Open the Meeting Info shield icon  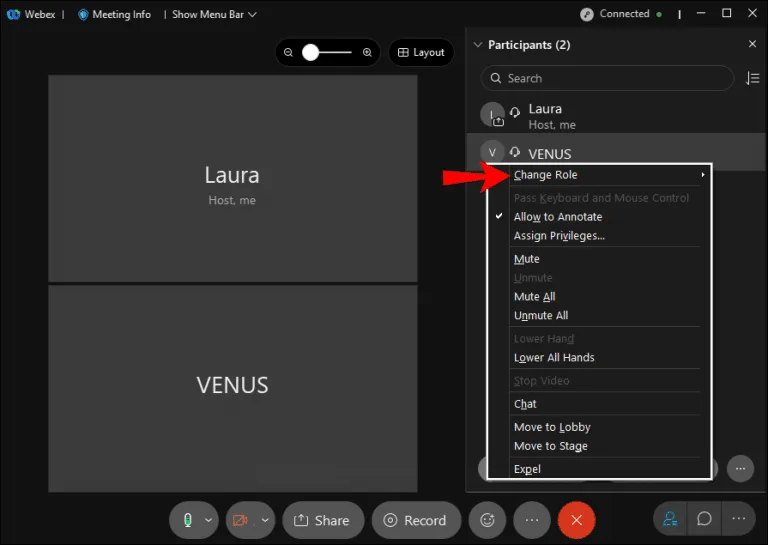click(x=83, y=15)
